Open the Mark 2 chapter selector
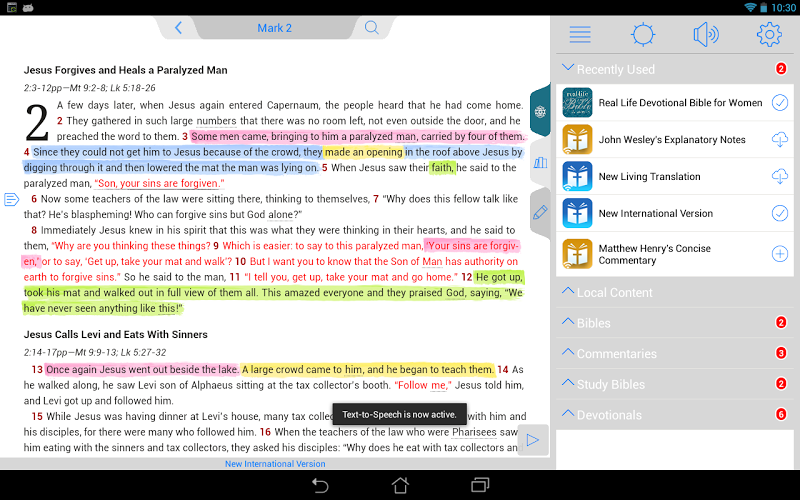 [274, 28]
